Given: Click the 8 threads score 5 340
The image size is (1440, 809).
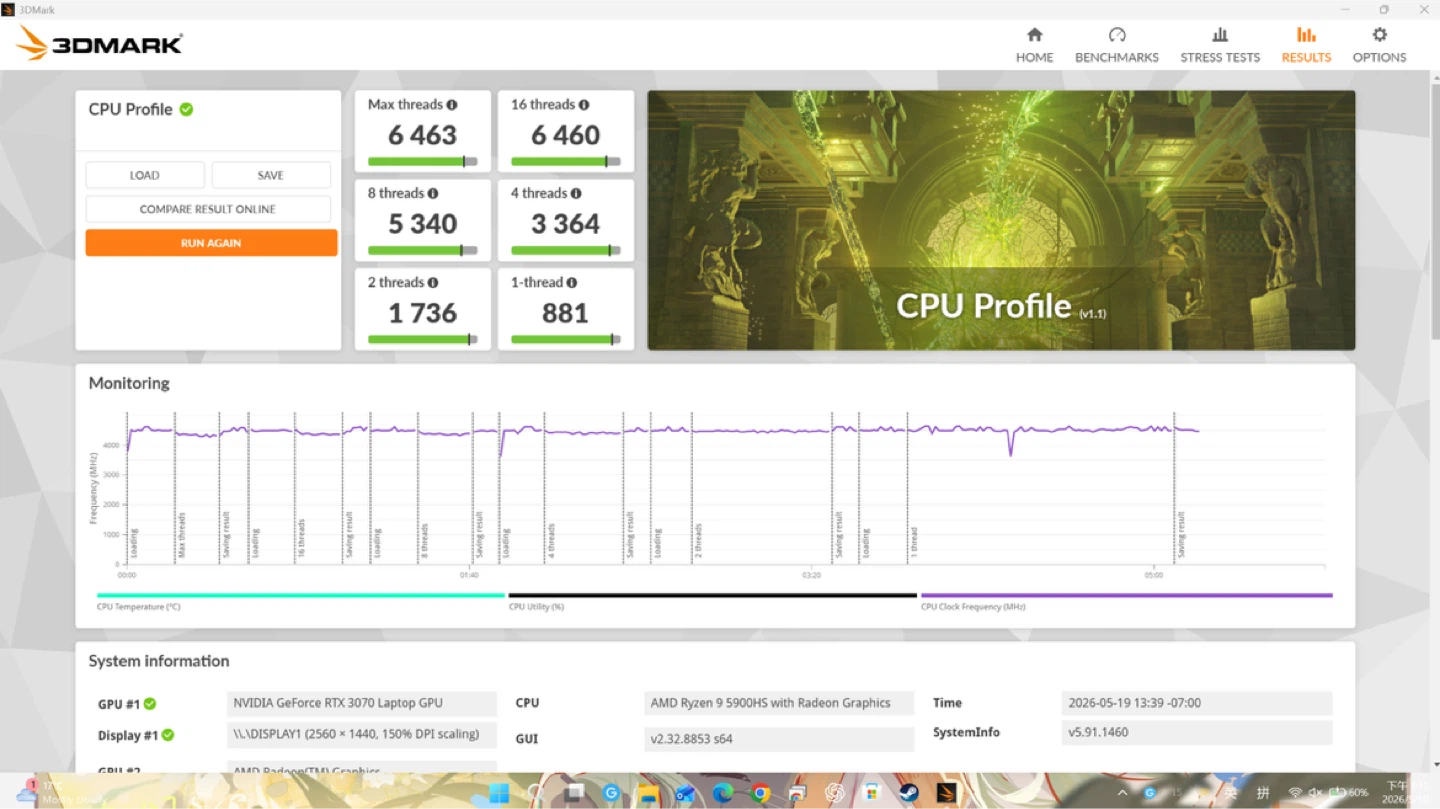Looking at the screenshot, I should [x=423, y=224].
